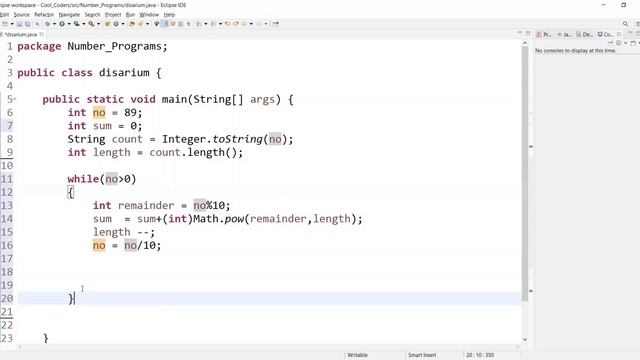The height and width of the screenshot is (360, 640).
Task: Open the Refactor menu
Action: [x=44, y=14]
